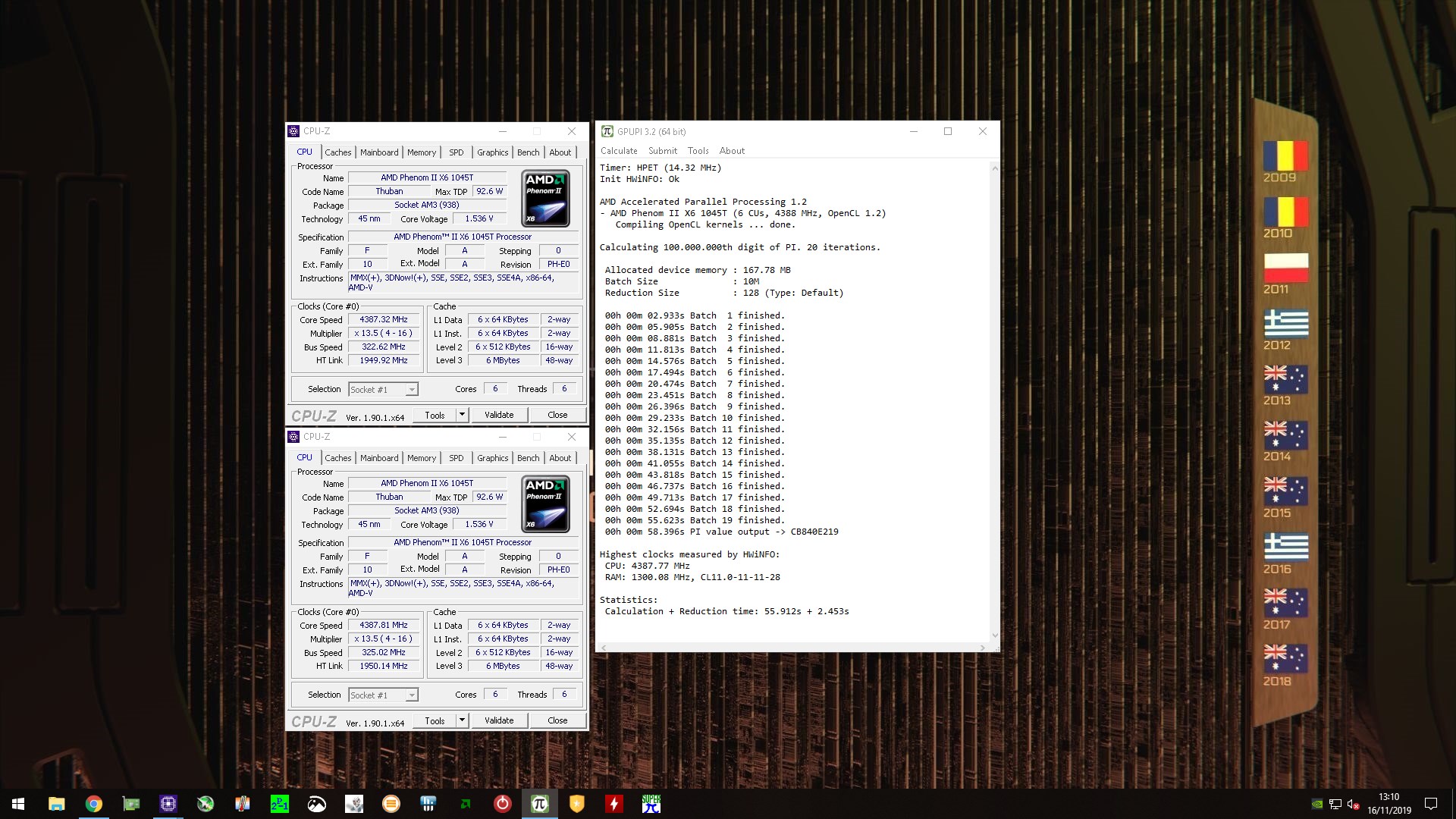Image resolution: width=1456 pixels, height=819 pixels.
Task: Open Bench tab in bottom CPU-Z
Action: pos(528,458)
